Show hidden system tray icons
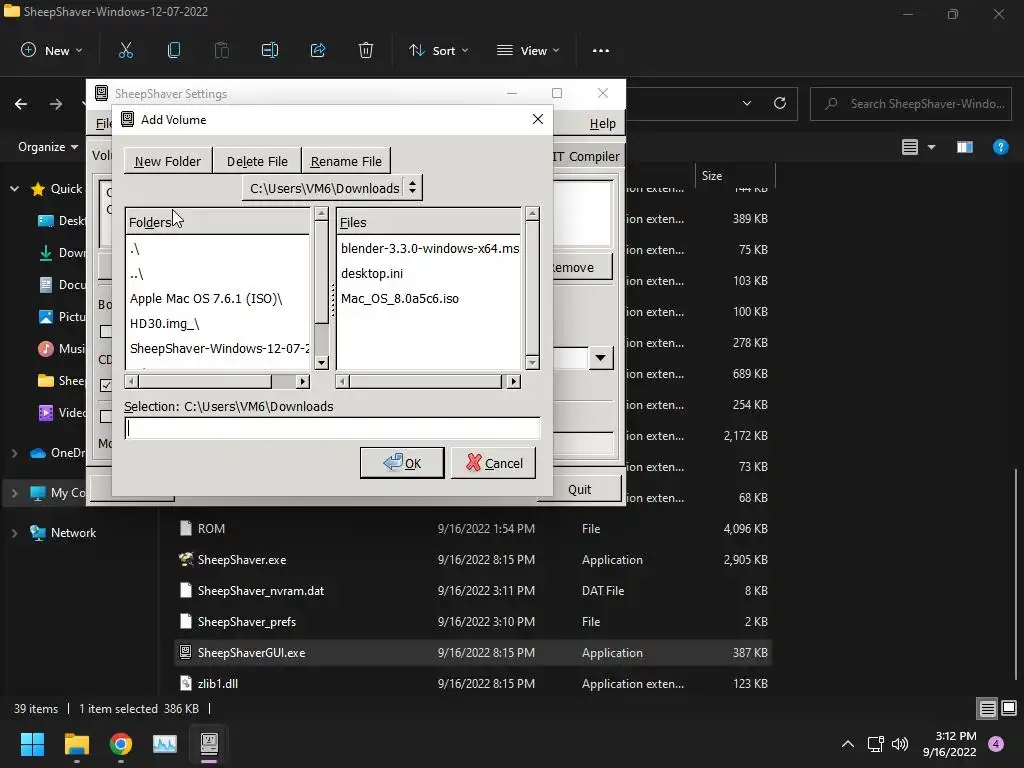The width and height of the screenshot is (1024, 768). tap(848, 744)
